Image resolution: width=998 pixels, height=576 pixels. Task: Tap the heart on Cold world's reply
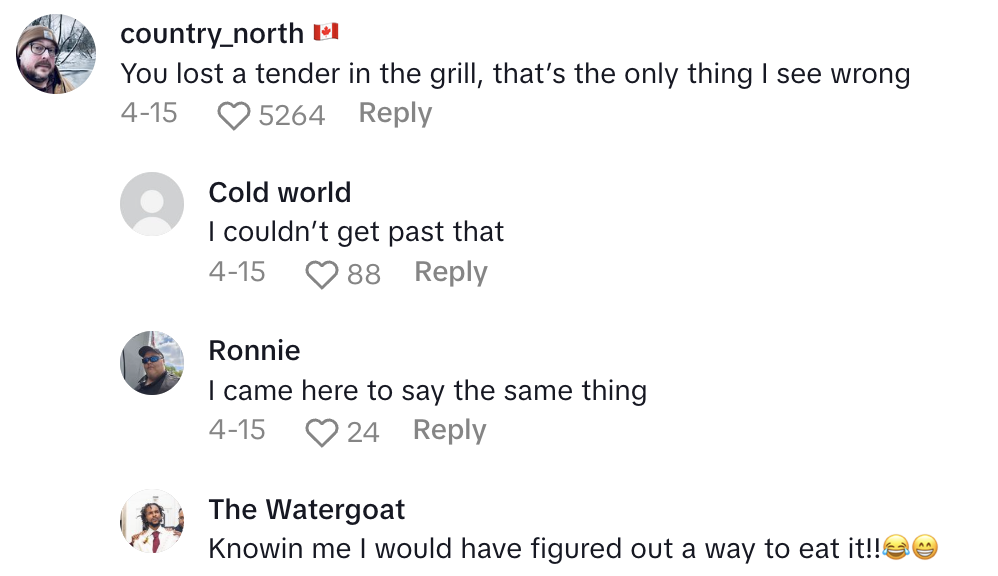(322, 274)
